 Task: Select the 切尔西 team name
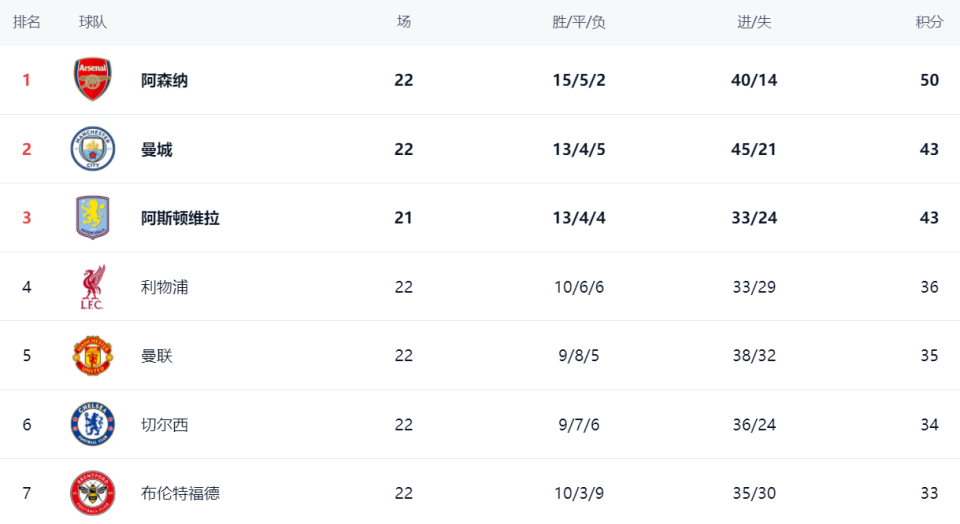point(164,425)
